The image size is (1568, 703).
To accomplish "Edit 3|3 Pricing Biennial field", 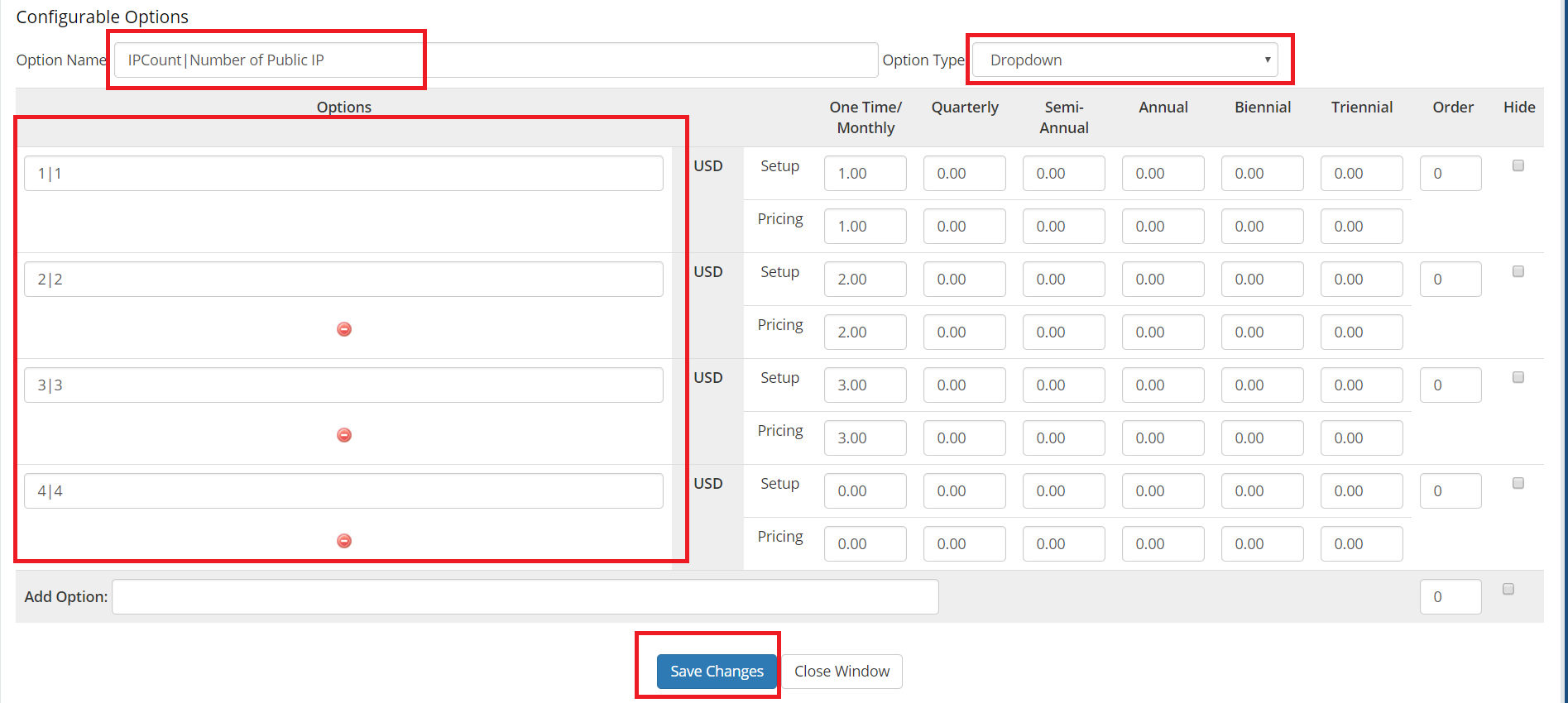I will 1263,438.
